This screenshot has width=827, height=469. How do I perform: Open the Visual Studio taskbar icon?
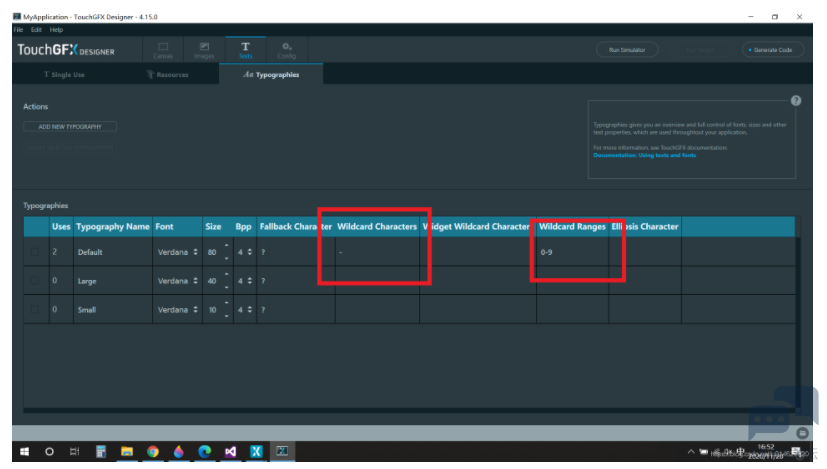tap(231, 452)
